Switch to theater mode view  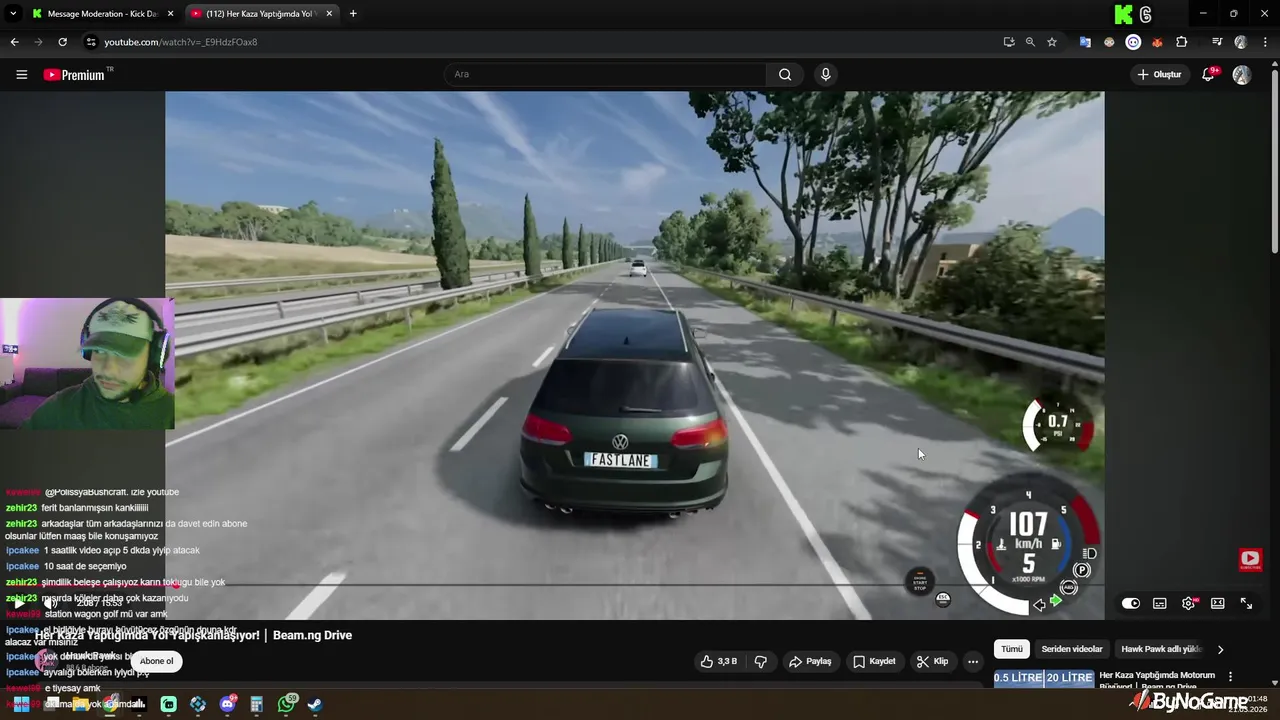point(1217,603)
